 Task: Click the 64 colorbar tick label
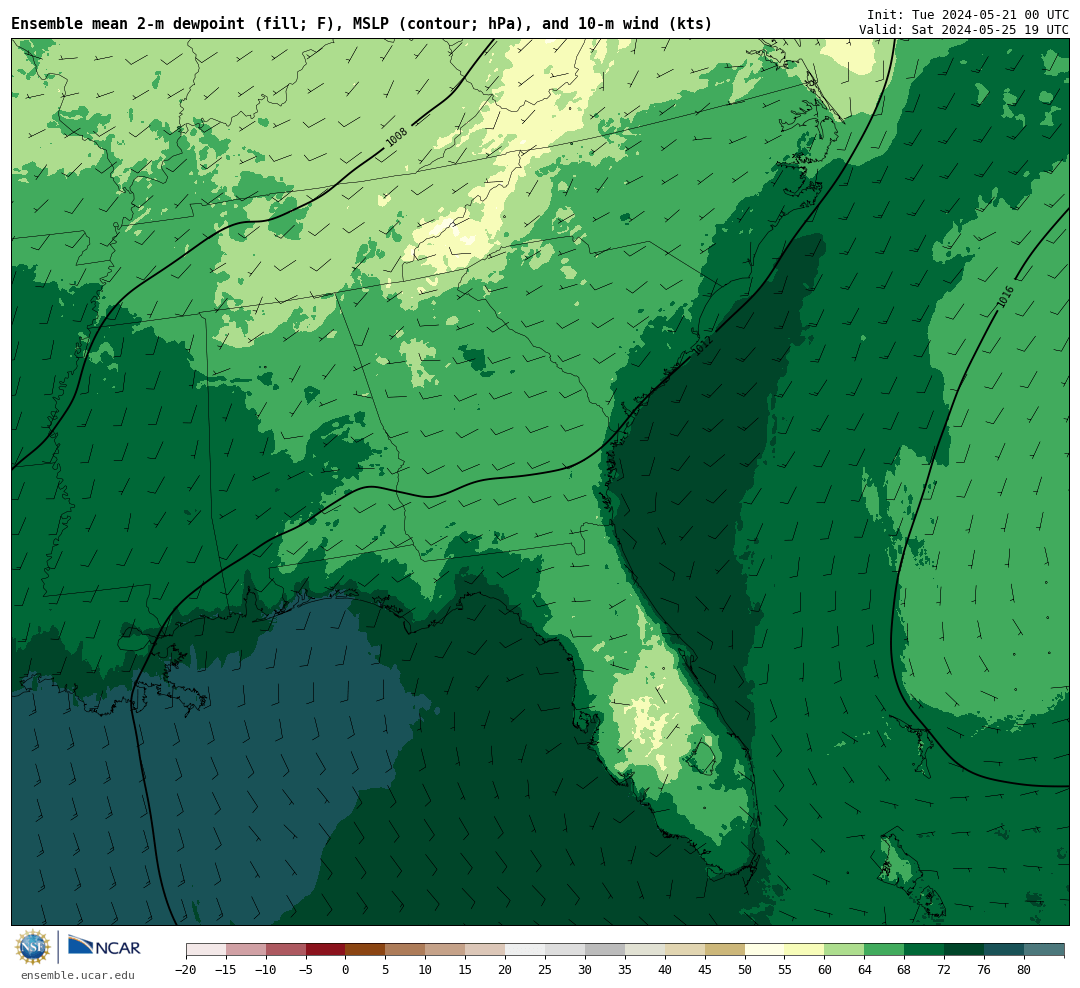click(x=864, y=969)
